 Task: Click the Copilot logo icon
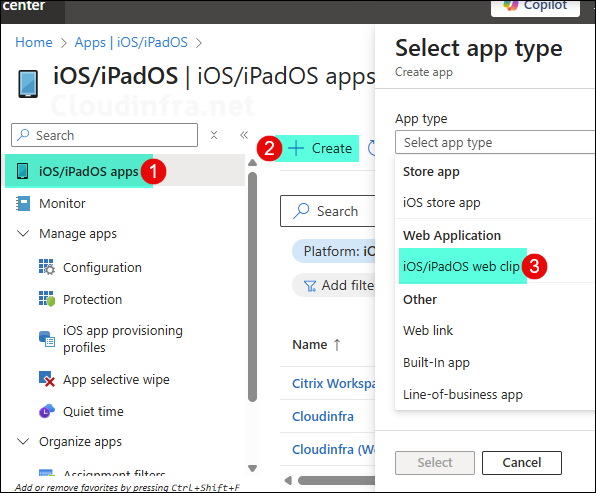coord(510,5)
